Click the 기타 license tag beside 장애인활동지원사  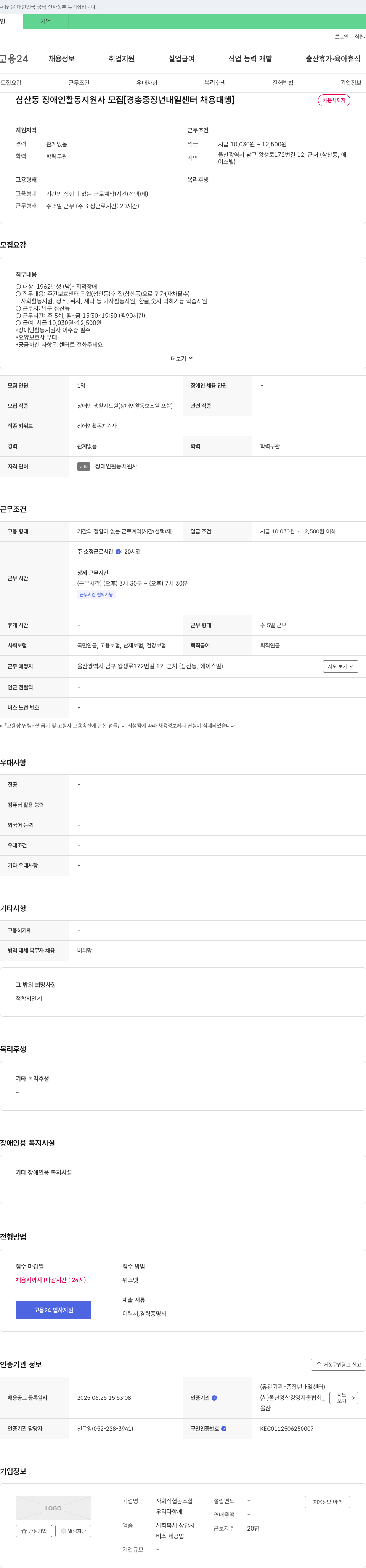click(84, 467)
